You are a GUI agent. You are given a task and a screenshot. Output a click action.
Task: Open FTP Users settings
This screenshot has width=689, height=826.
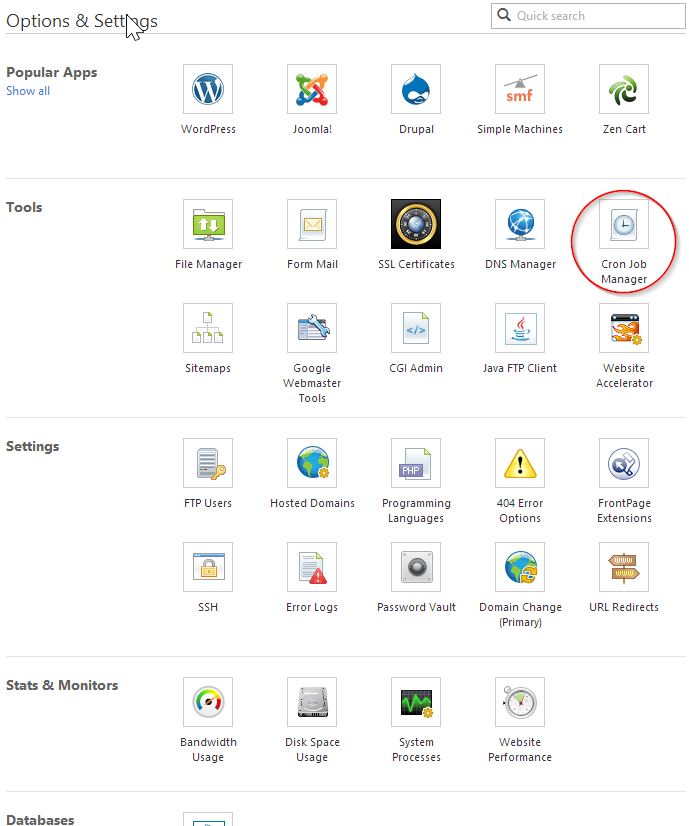(x=208, y=463)
